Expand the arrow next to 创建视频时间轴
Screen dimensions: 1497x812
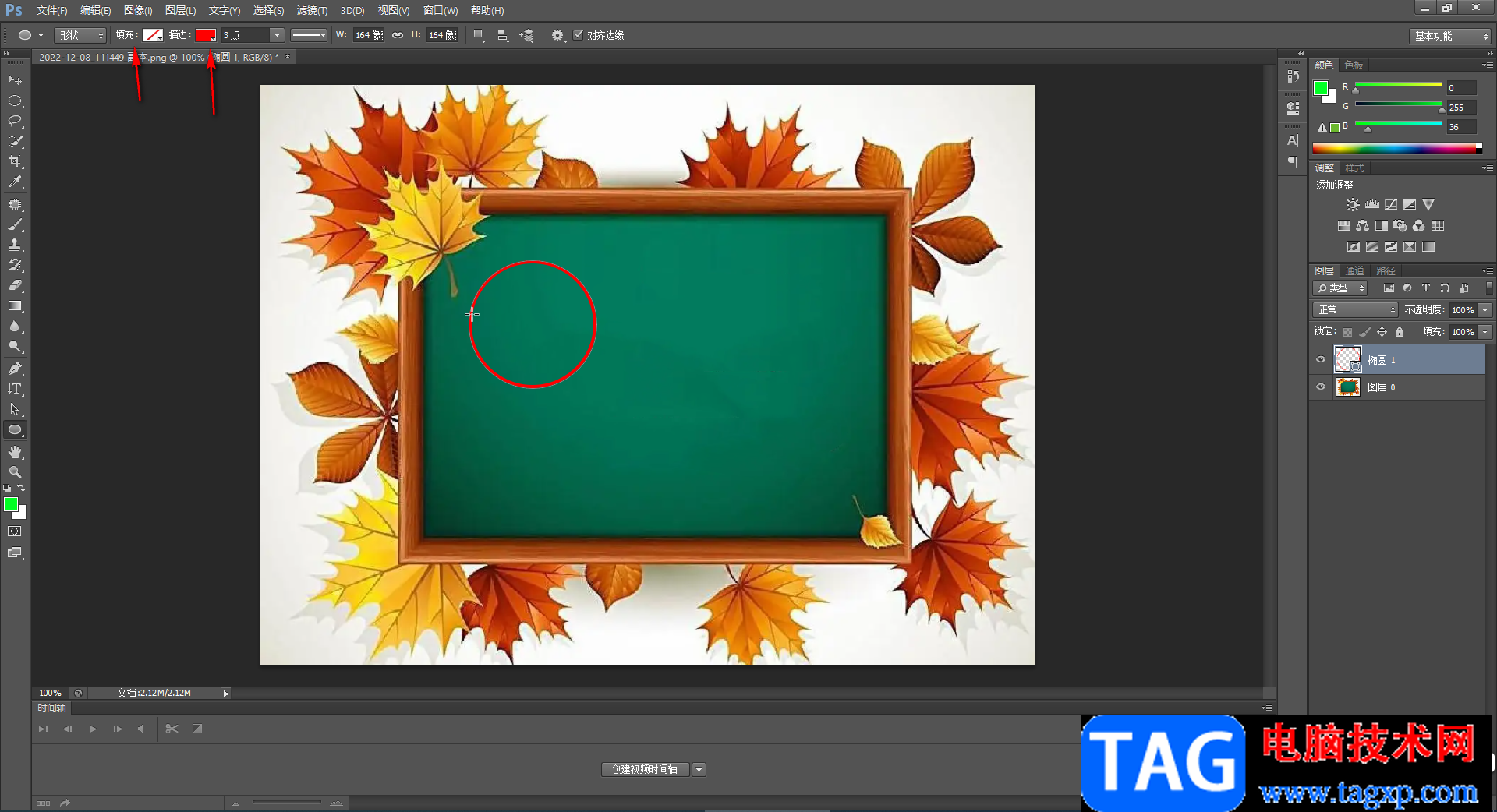coord(699,770)
